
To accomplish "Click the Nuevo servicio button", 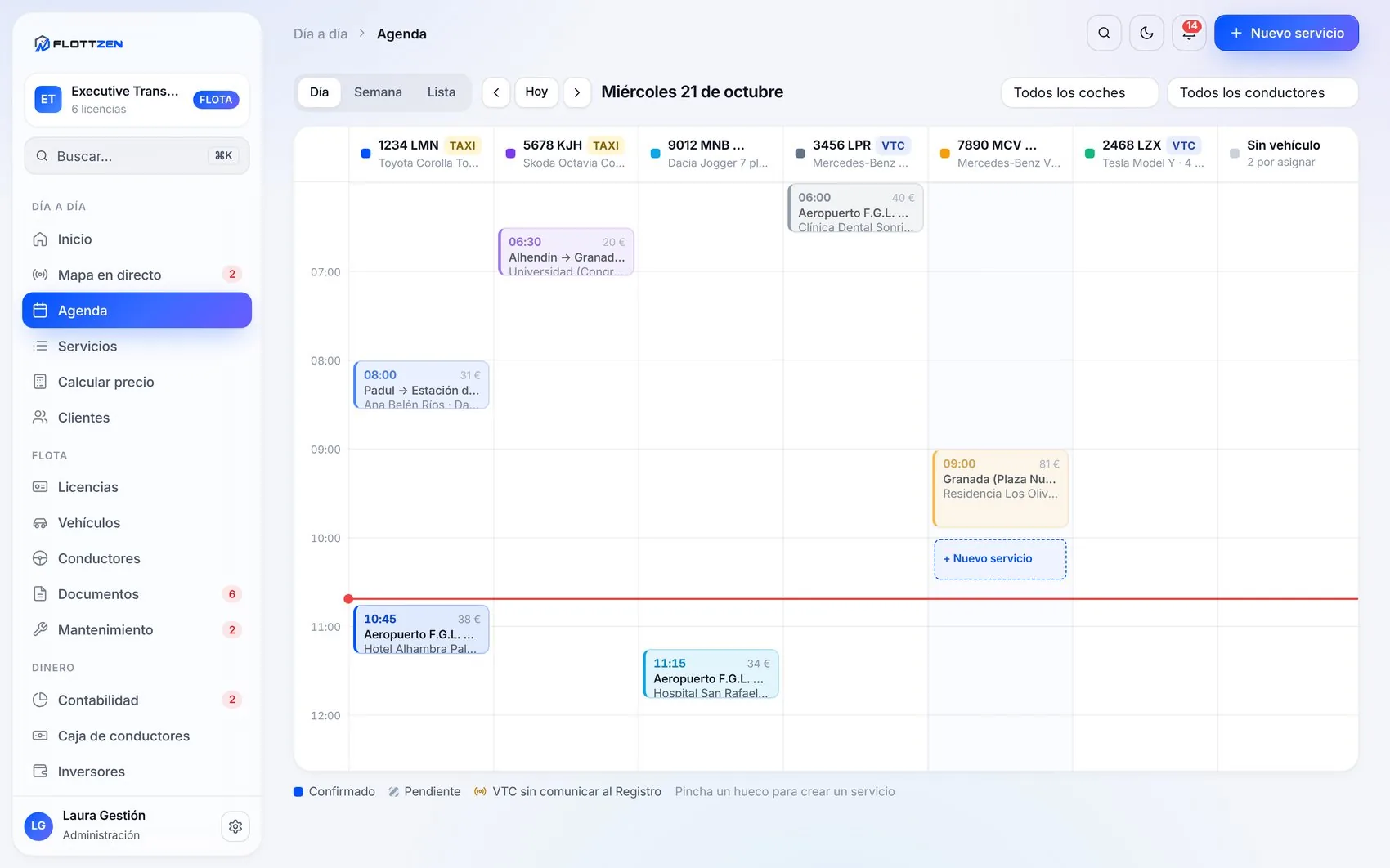I will click(1286, 34).
